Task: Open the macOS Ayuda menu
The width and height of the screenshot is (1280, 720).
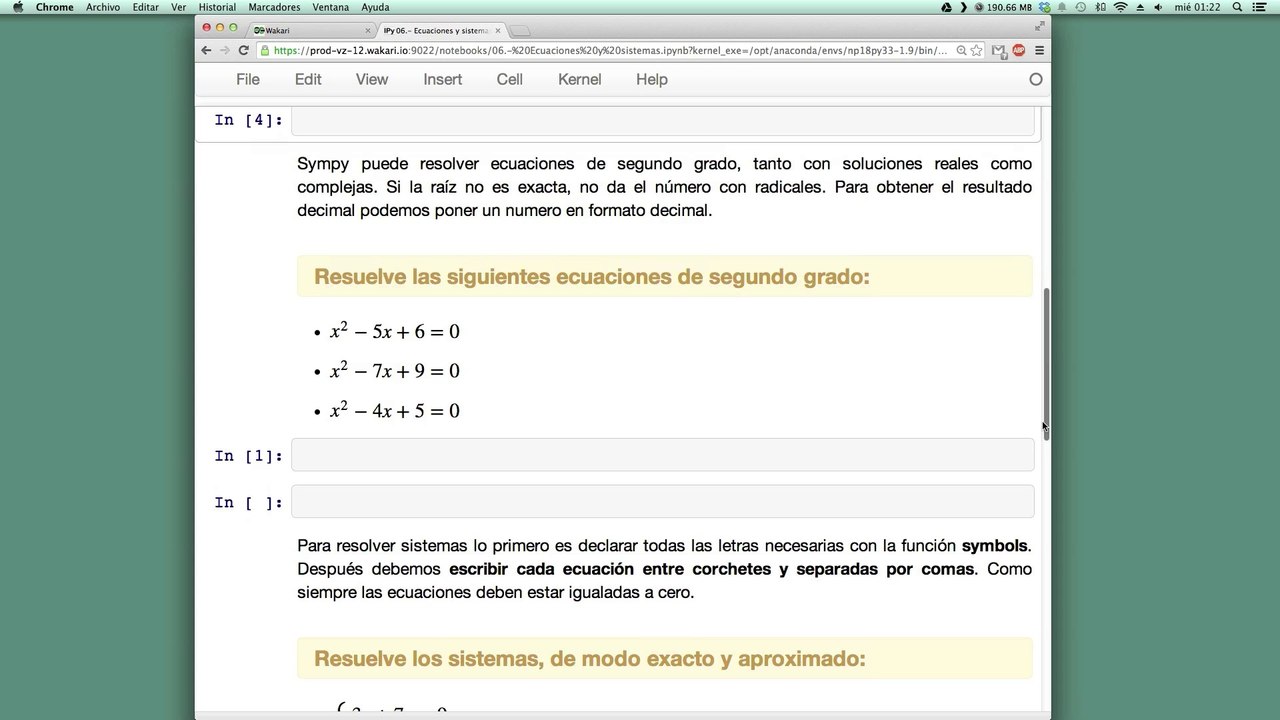Action: pyautogui.click(x=375, y=7)
